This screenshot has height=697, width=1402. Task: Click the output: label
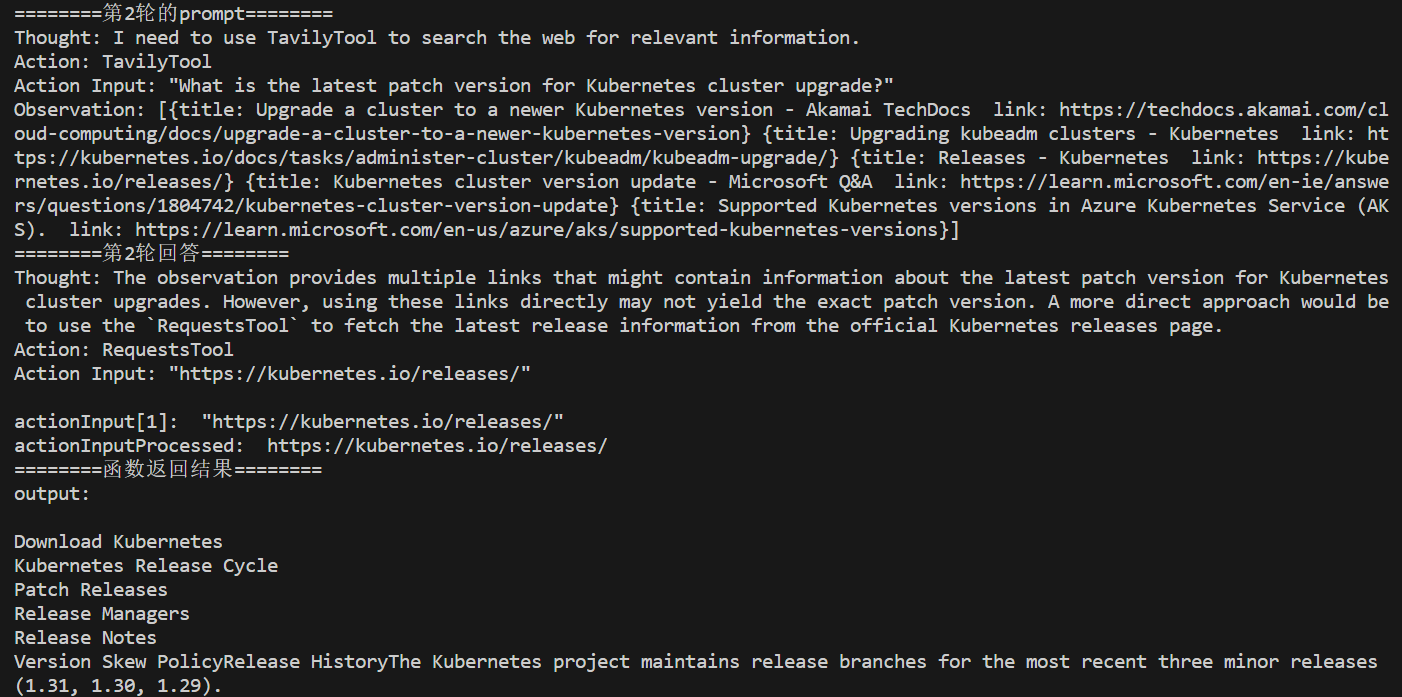[x=52, y=494]
